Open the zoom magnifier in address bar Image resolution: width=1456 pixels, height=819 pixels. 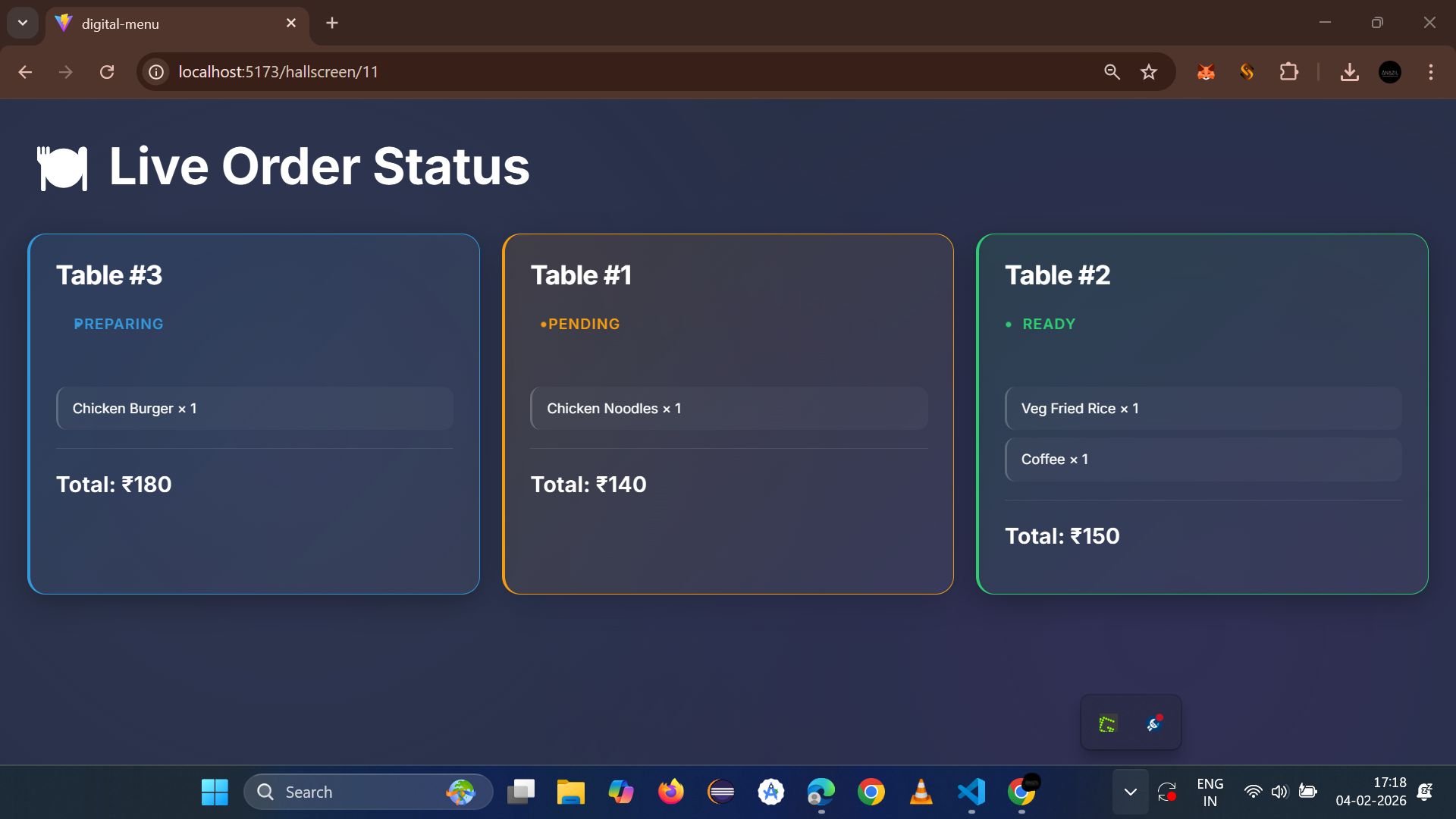pos(1112,72)
